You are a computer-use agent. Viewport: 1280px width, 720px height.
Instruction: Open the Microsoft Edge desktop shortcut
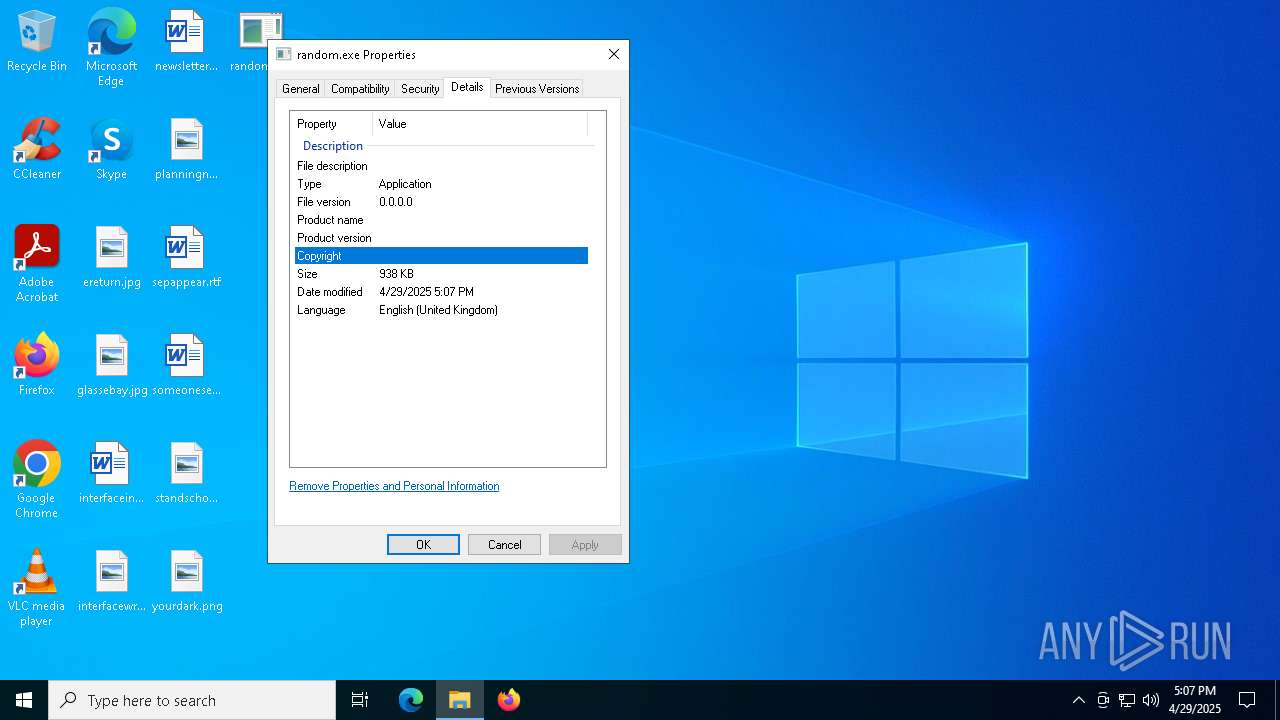[x=111, y=47]
